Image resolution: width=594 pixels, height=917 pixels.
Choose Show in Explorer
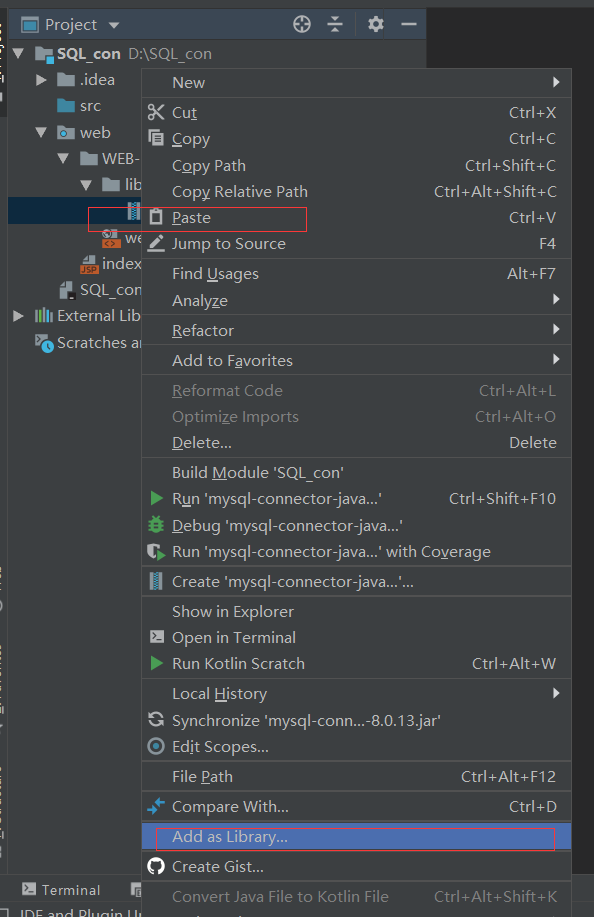point(357,611)
